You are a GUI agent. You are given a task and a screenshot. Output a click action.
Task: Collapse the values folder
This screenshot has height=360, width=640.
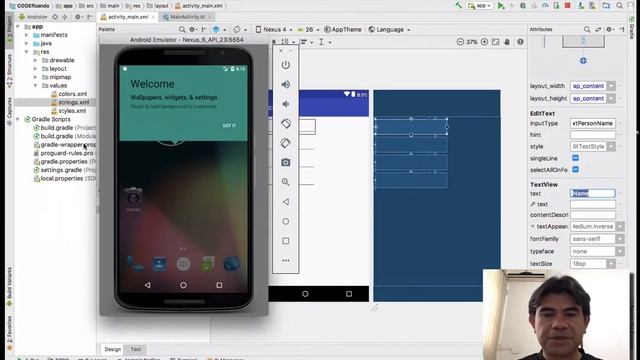[36, 86]
